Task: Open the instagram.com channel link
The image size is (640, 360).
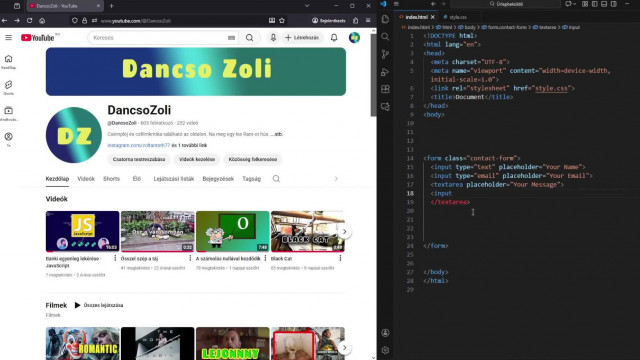Action: coord(138,145)
